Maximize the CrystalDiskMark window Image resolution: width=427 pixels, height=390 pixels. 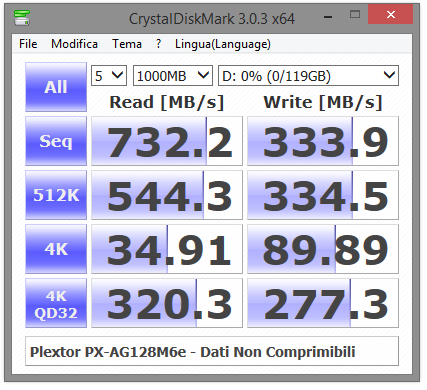pyautogui.click(x=355, y=14)
